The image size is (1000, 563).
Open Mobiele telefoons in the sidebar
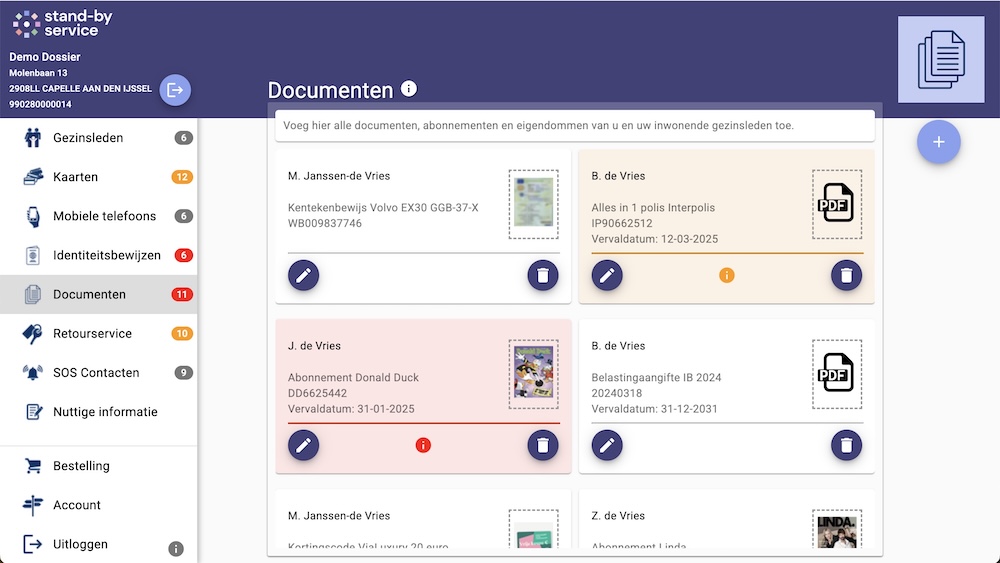[x=99, y=216]
